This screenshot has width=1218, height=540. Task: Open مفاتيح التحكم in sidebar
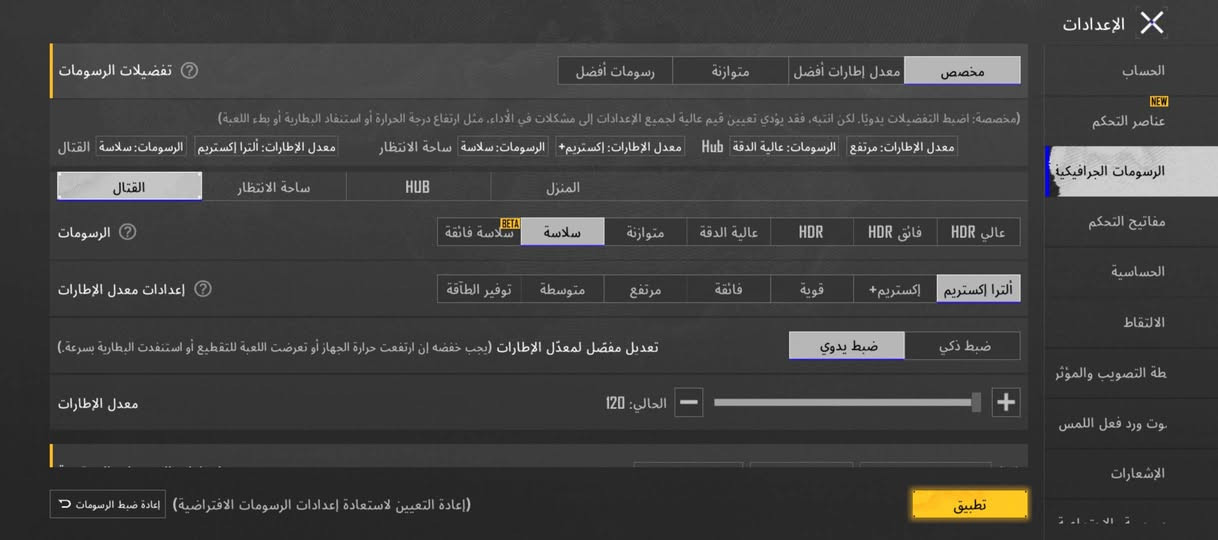pyautogui.click(x=1131, y=222)
